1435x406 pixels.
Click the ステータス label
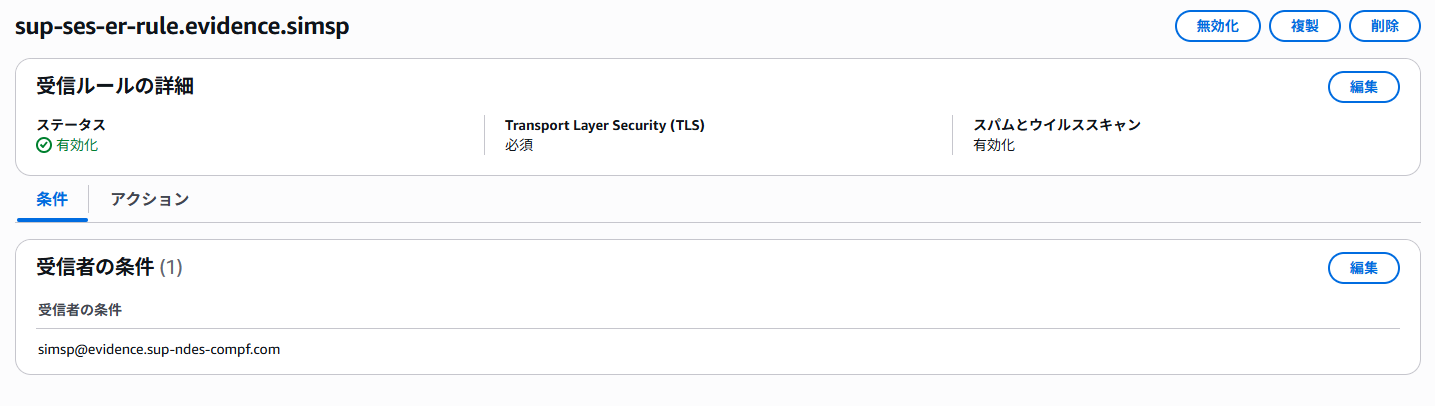pyautogui.click(x=71, y=125)
